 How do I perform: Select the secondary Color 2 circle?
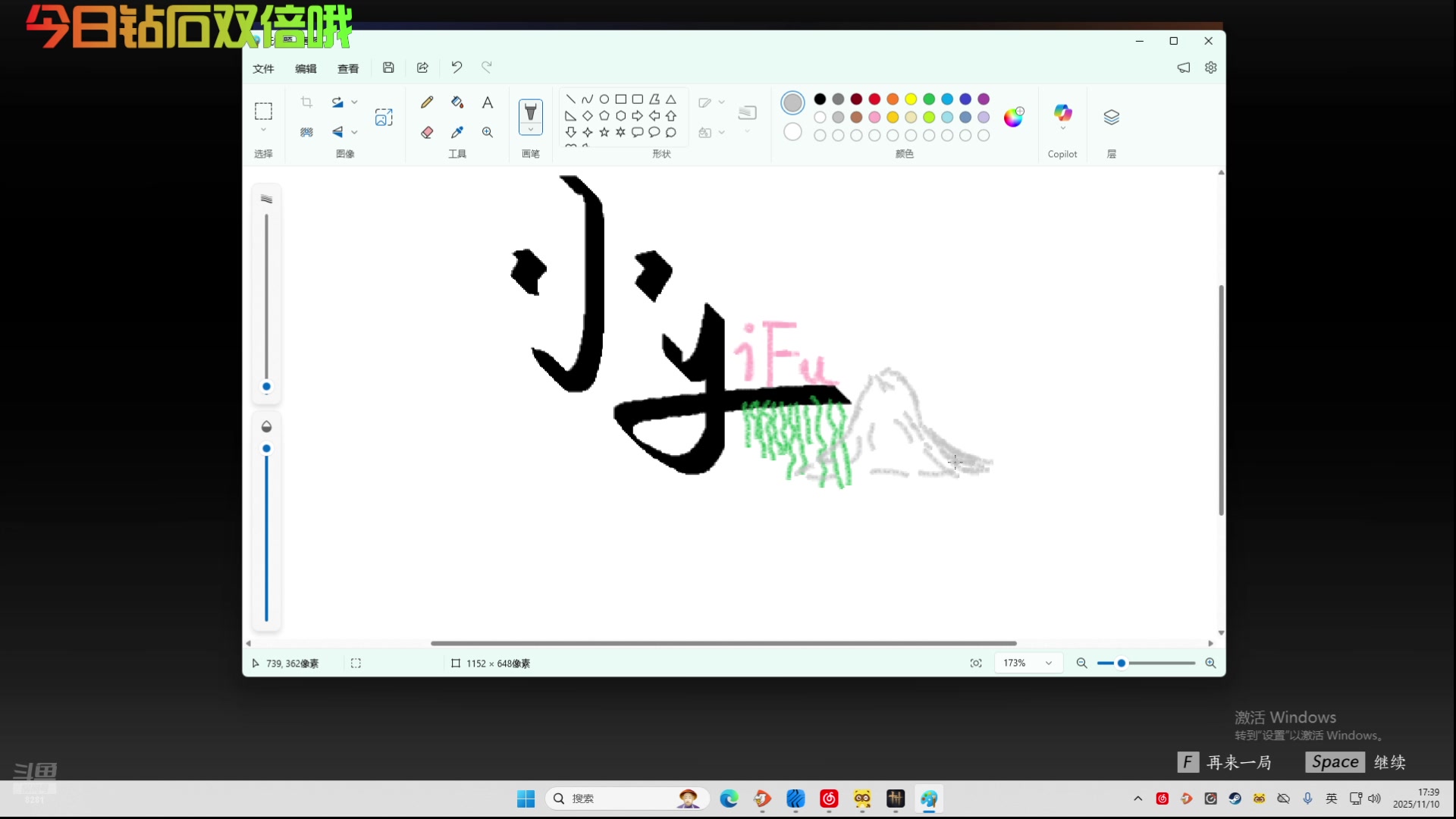click(x=792, y=132)
